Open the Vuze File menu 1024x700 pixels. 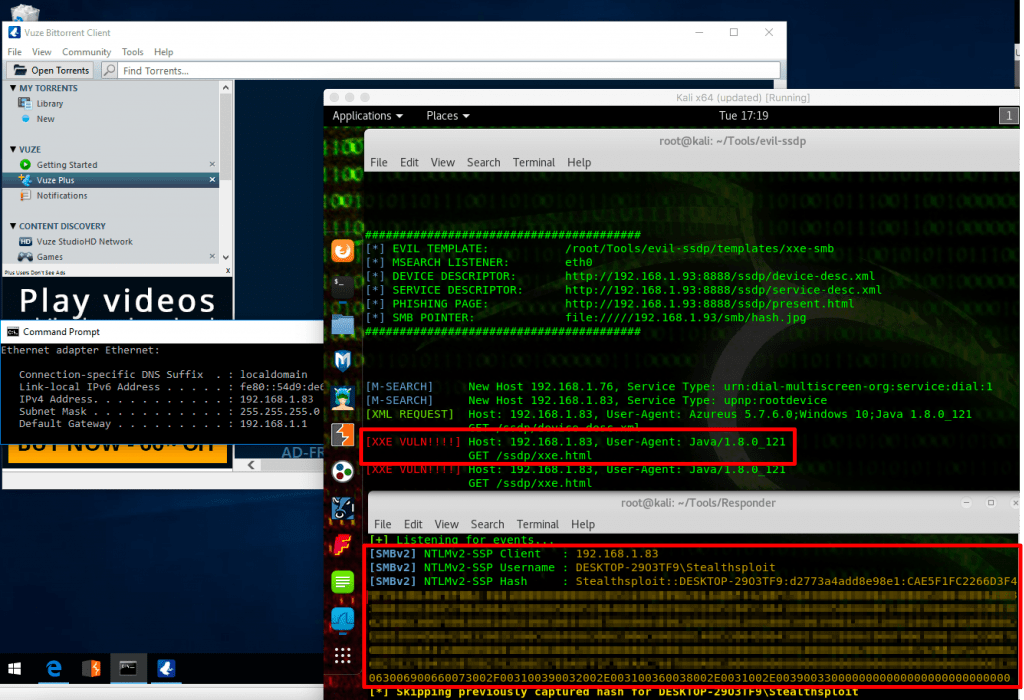[14, 52]
